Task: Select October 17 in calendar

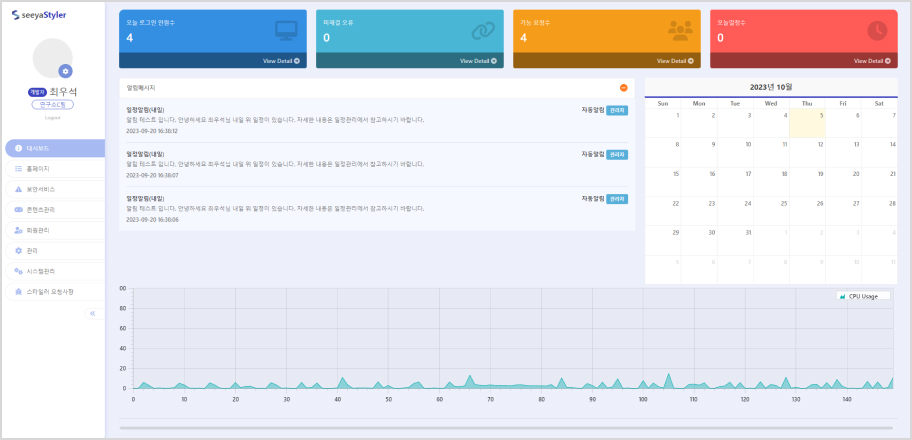Action: click(735, 182)
